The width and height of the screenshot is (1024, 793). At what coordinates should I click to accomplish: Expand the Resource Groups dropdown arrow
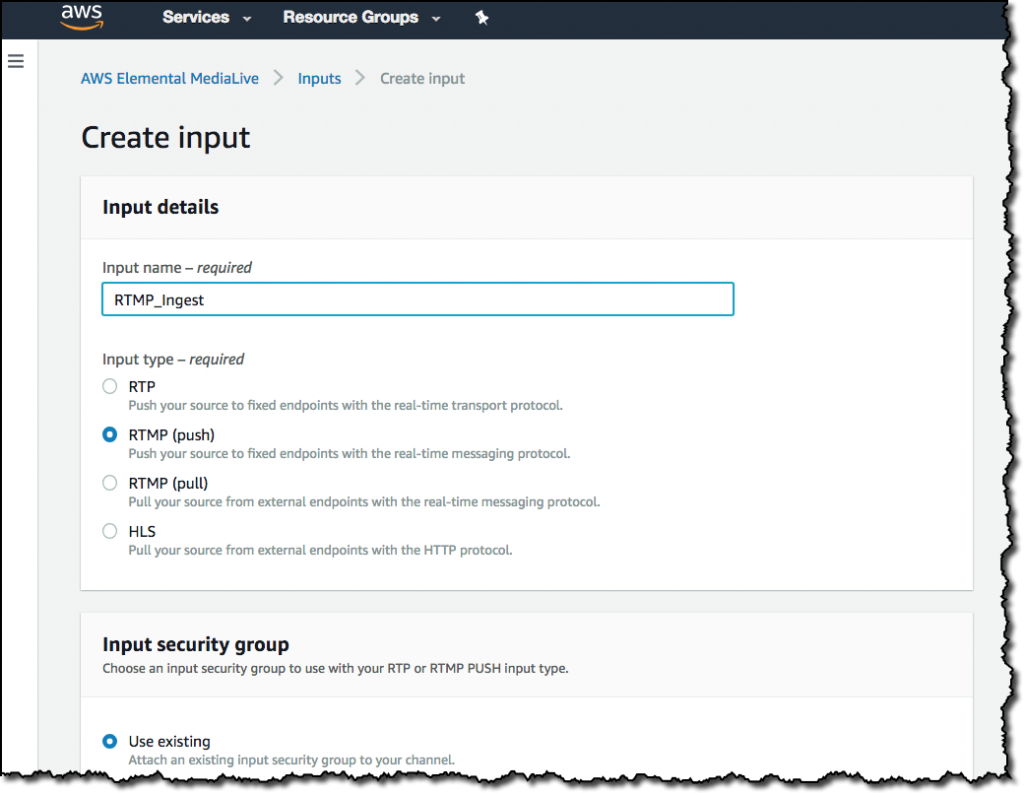[x=435, y=17]
